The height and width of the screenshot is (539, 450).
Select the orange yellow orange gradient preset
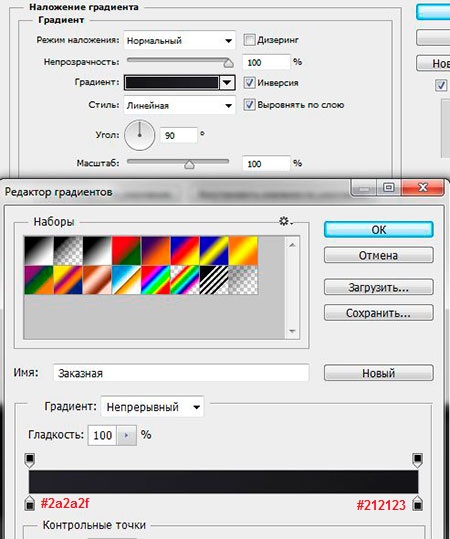(x=243, y=251)
